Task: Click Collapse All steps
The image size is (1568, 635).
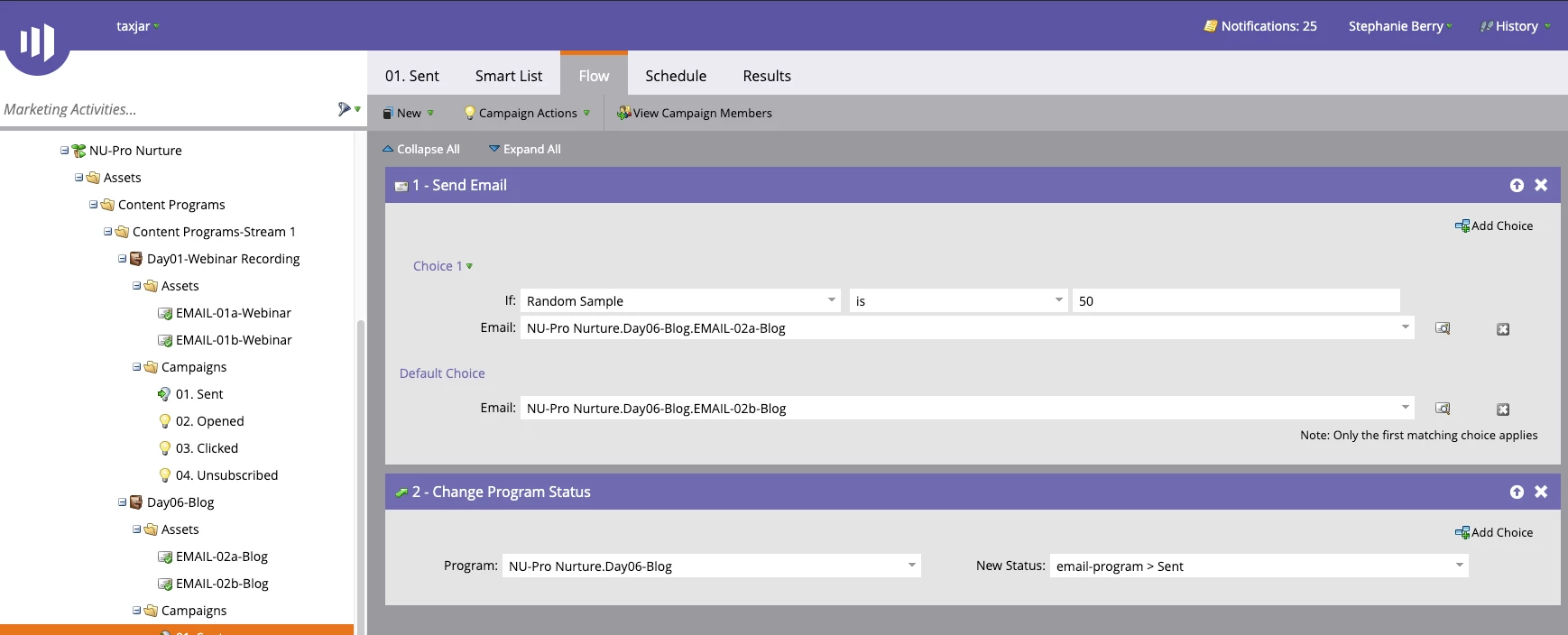Action: coord(421,149)
